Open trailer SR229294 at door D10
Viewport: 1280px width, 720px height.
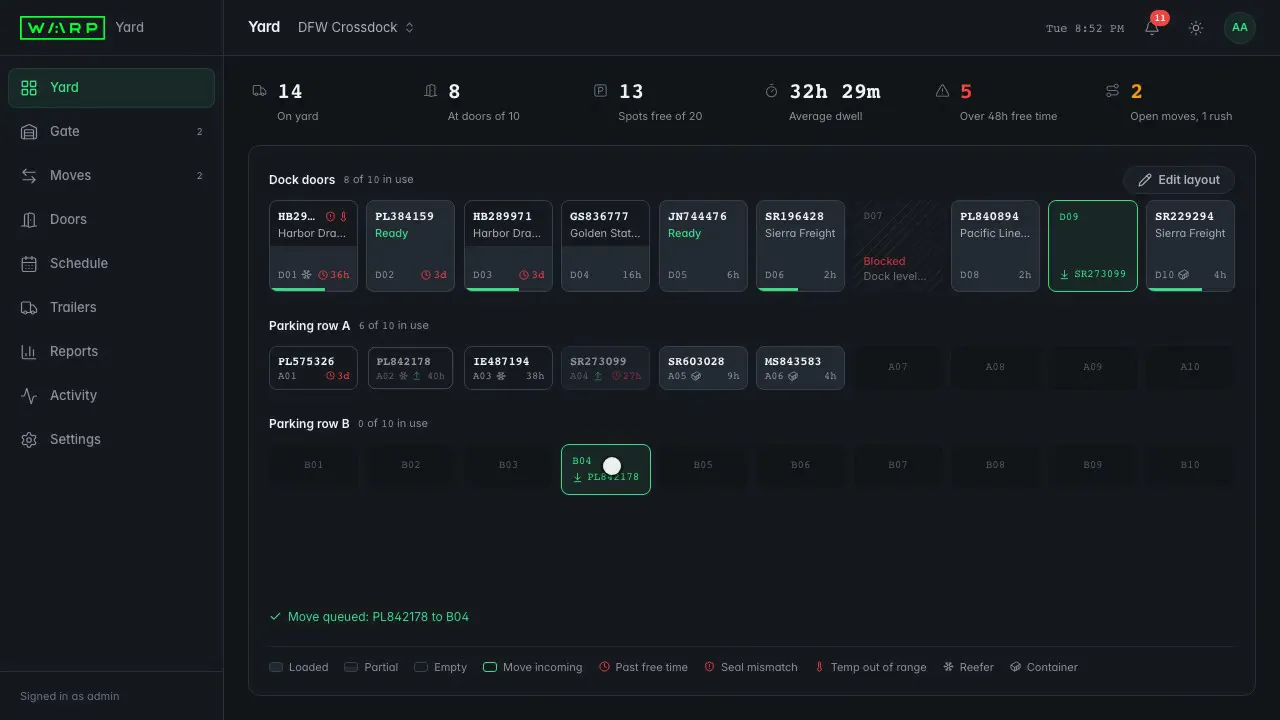click(1190, 246)
